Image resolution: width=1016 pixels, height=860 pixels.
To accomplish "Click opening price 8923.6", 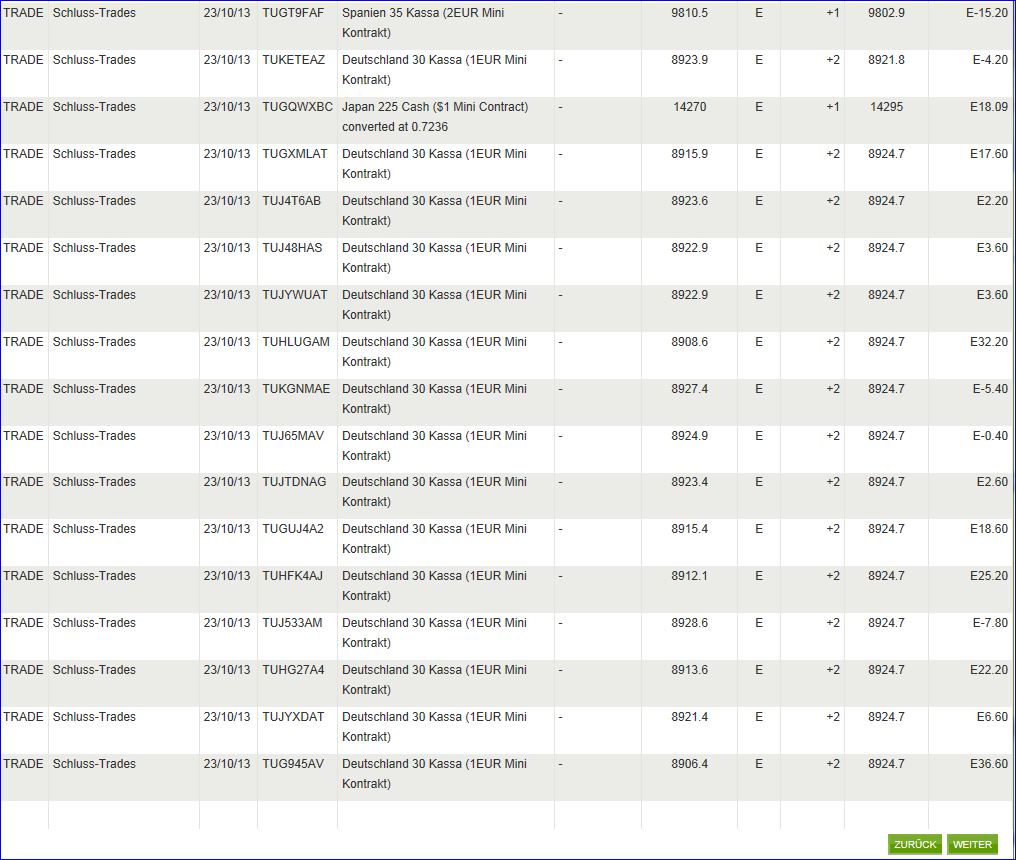I will (x=689, y=201).
